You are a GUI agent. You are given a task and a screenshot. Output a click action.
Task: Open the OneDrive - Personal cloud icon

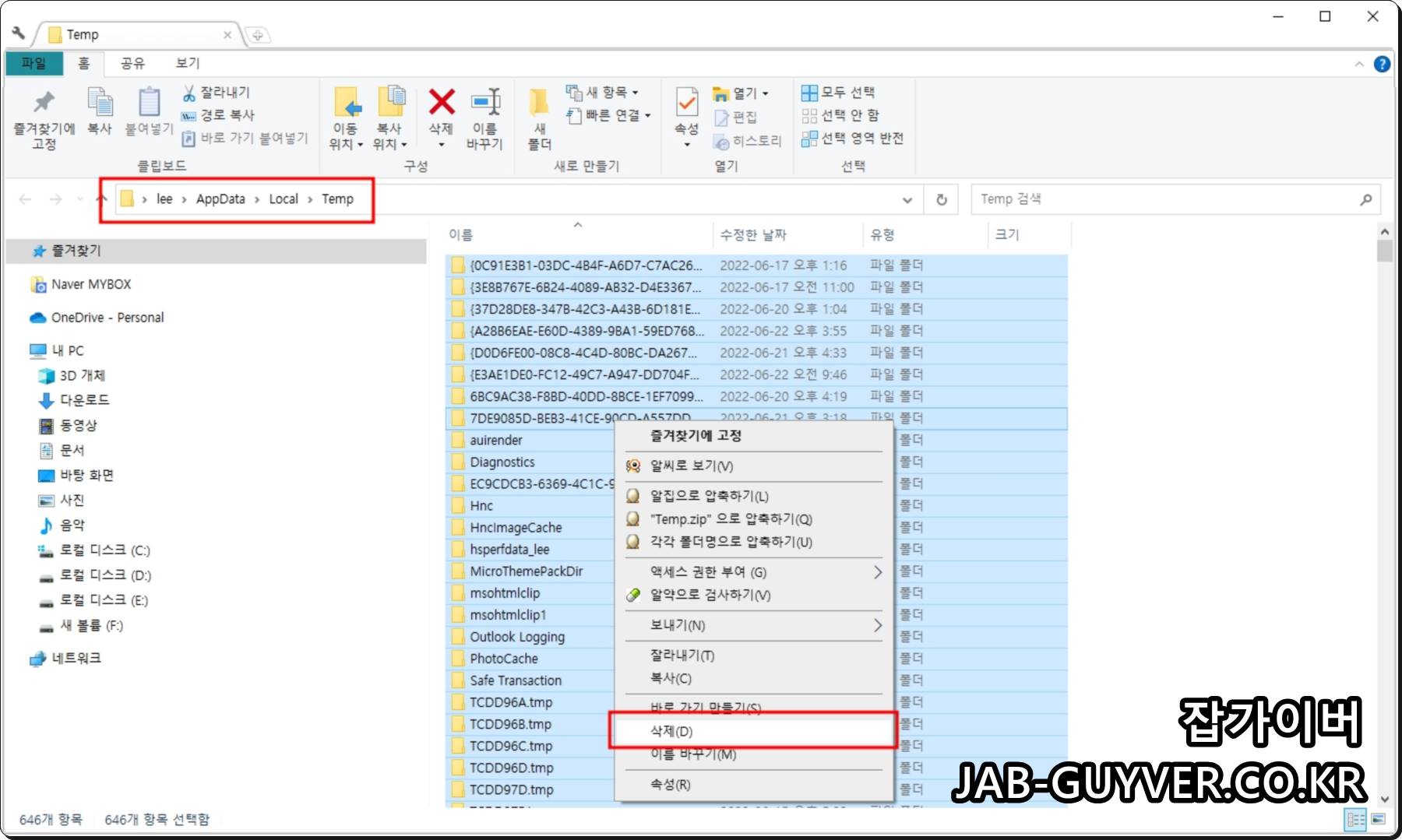pos(37,317)
